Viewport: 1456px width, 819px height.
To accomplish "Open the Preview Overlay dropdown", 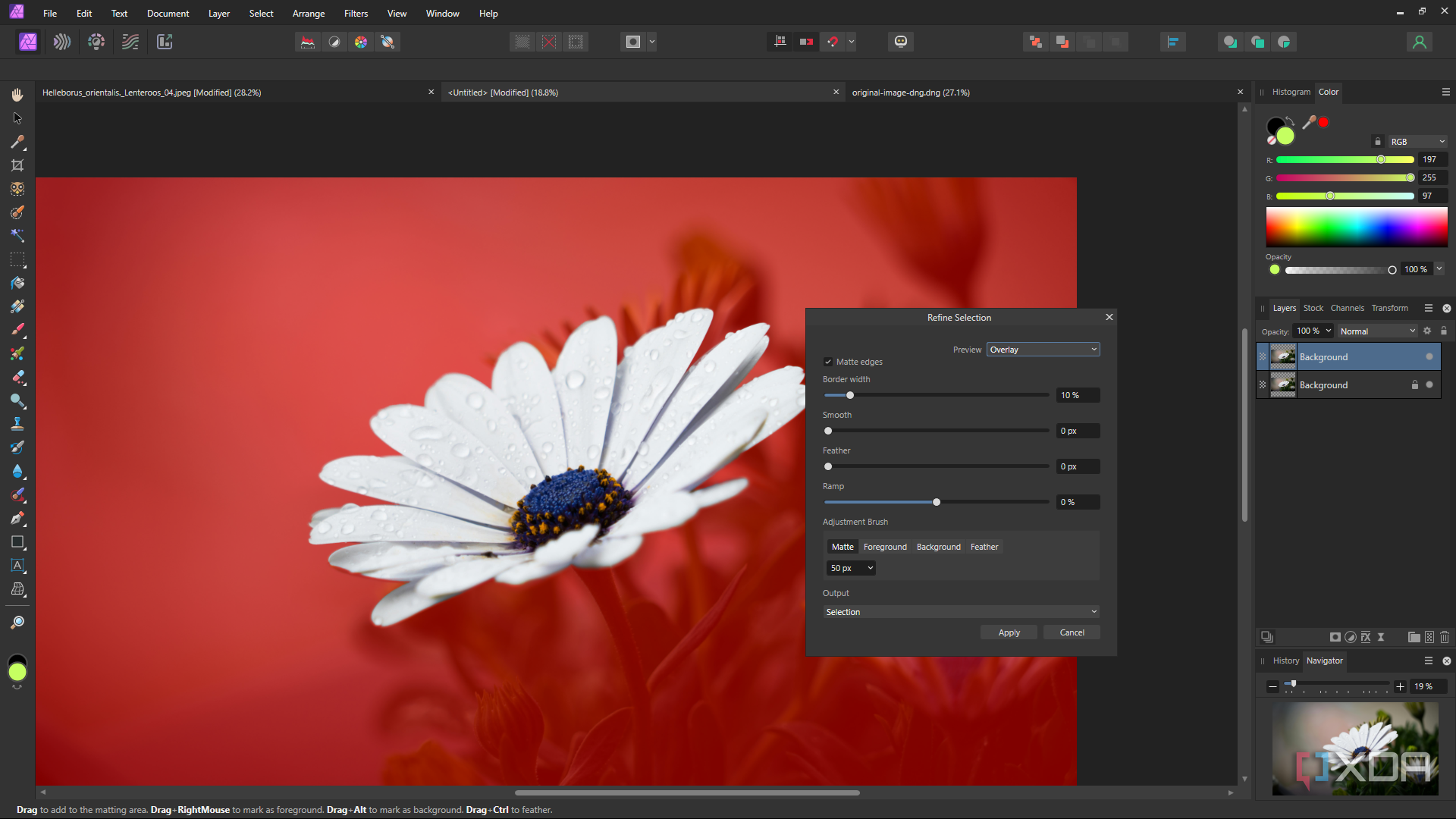I will point(1043,350).
